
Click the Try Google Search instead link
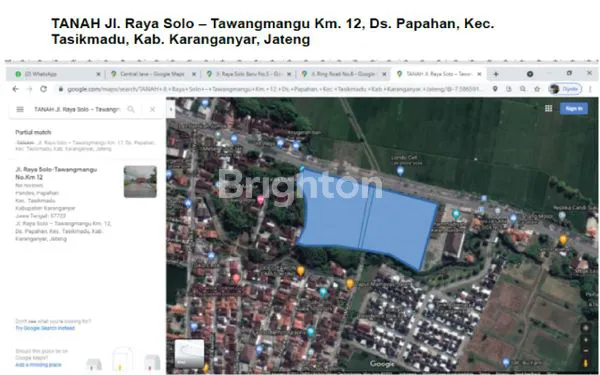pyautogui.click(x=45, y=328)
